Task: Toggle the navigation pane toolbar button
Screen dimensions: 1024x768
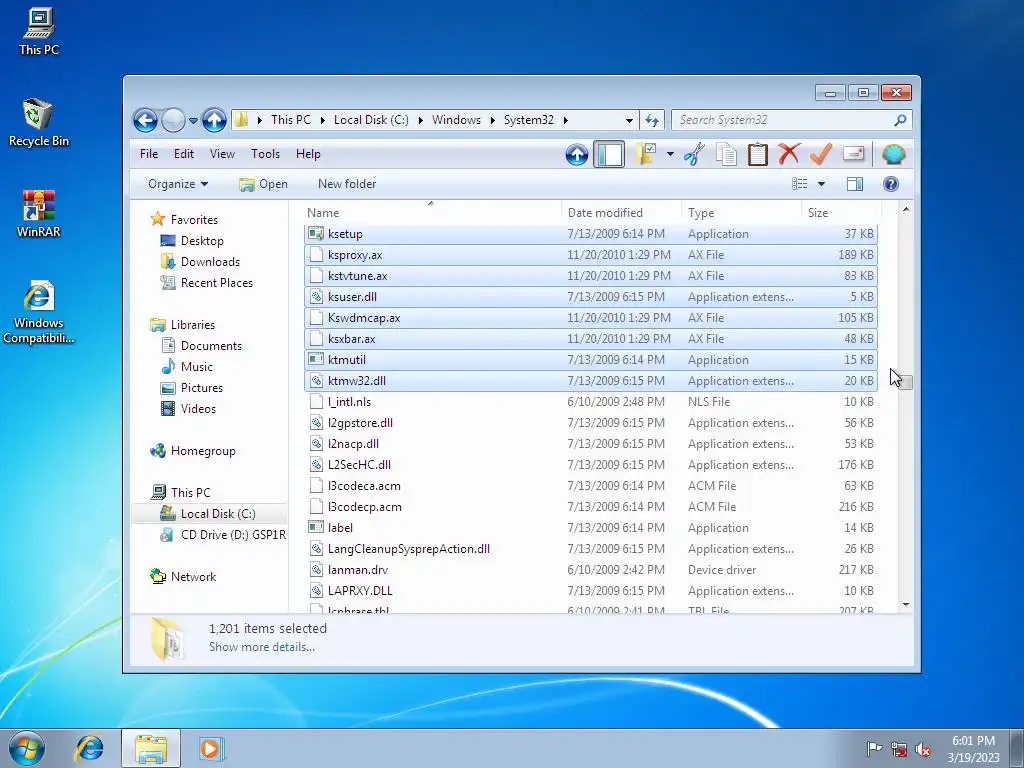Action: [x=609, y=155]
